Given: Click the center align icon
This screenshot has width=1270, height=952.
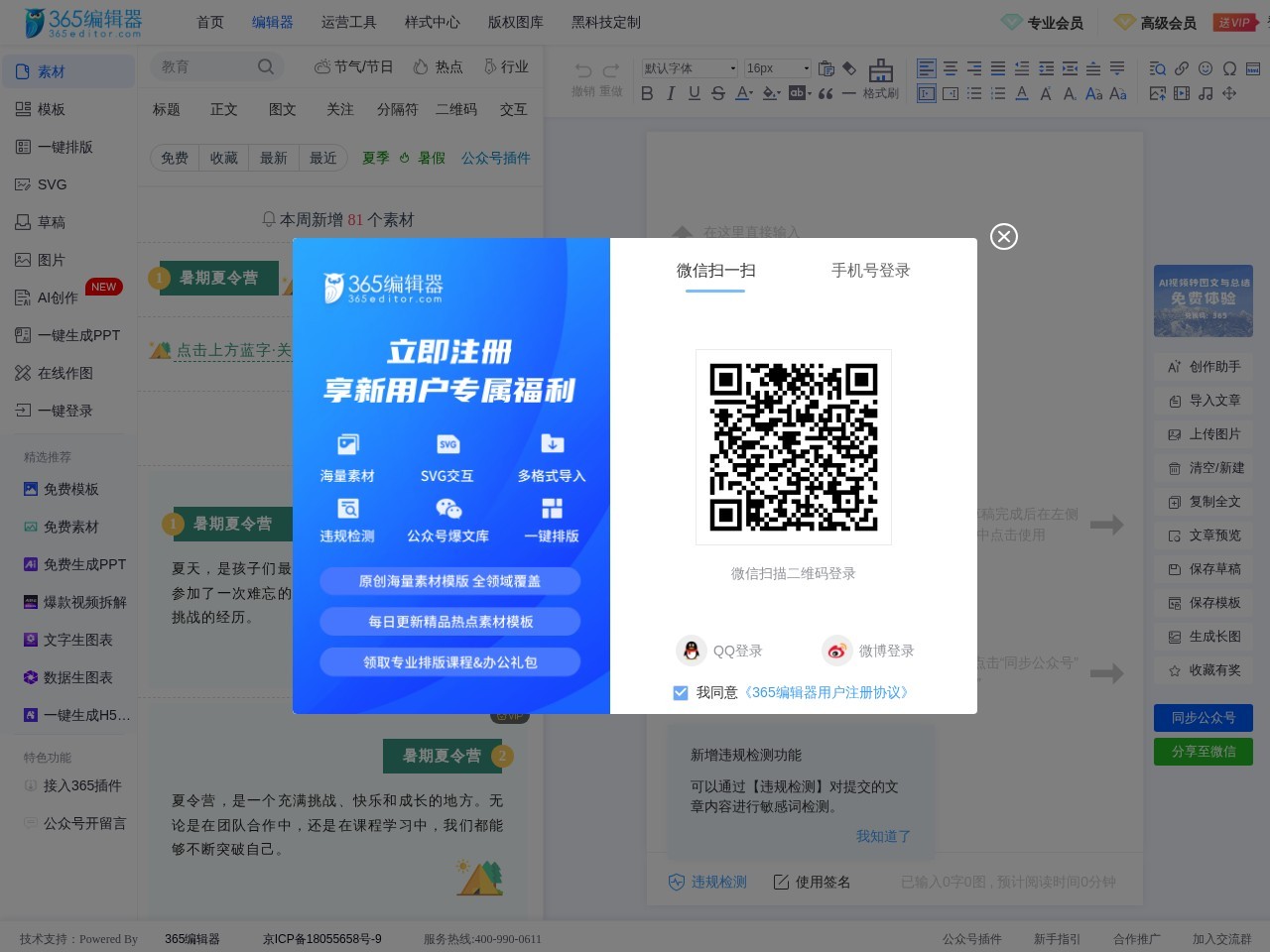Looking at the screenshot, I should click(x=951, y=68).
